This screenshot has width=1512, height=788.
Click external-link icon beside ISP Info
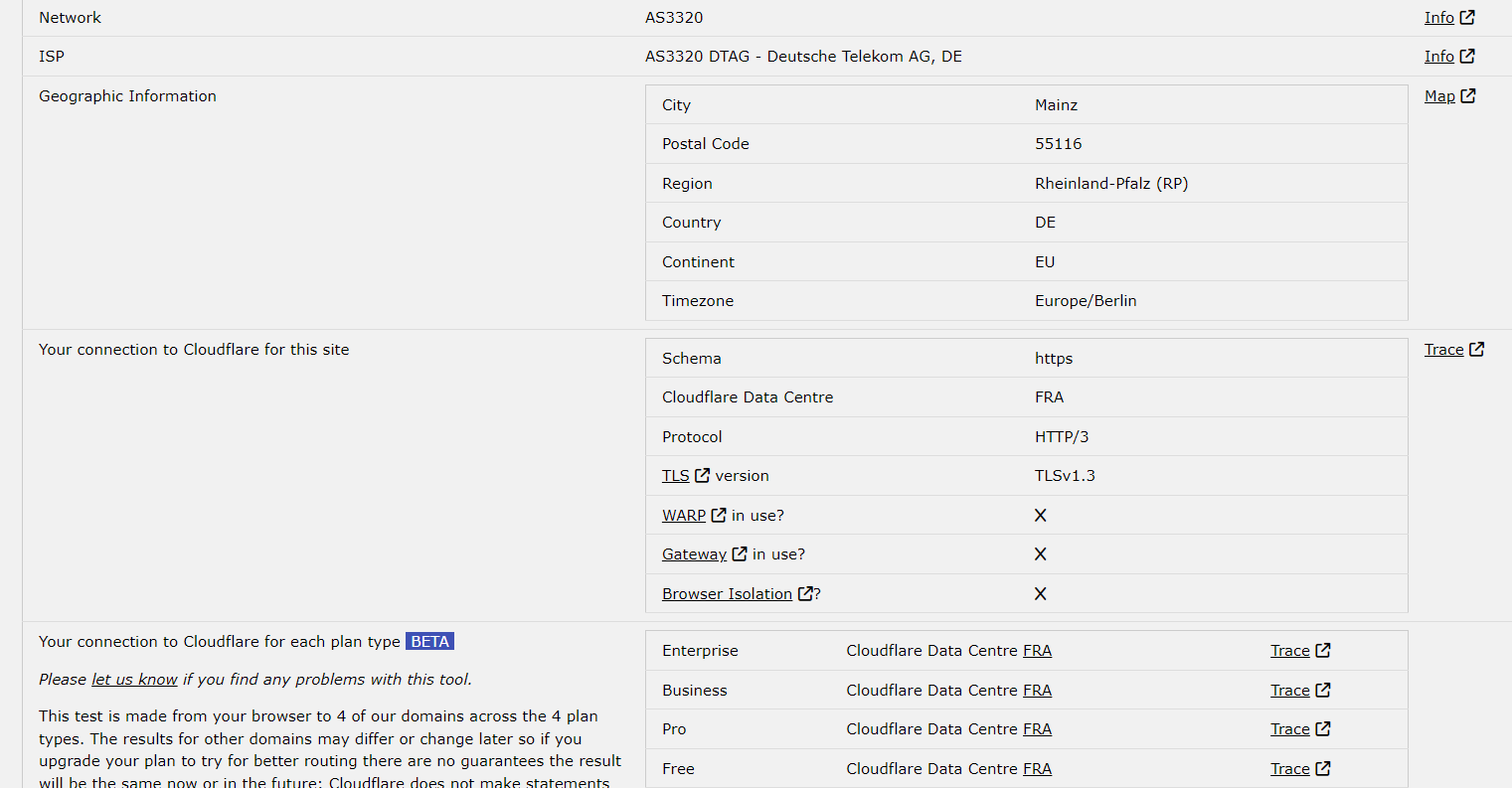[x=1467, y=56]
